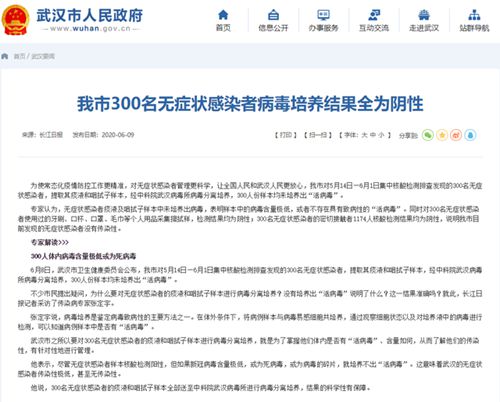Viewport: 500px width, 402px height.
Task: Click the breadcrumb home icon
Action: 5,56
